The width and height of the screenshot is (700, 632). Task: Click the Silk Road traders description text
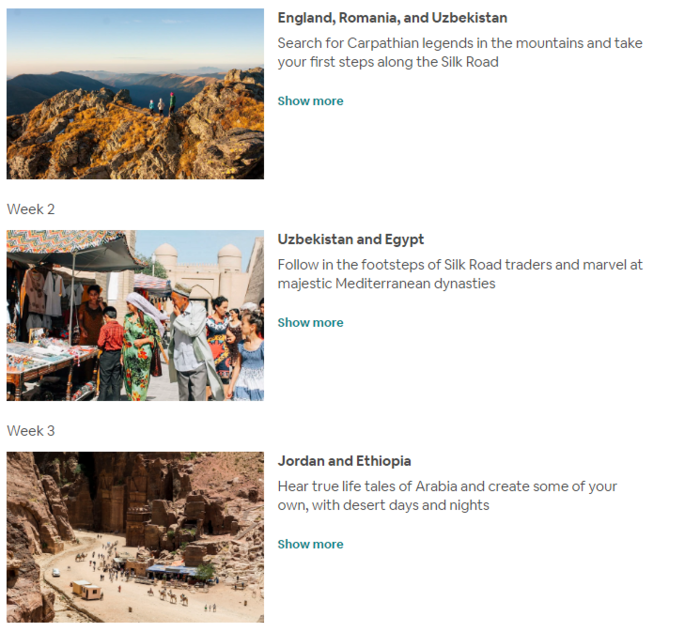click(x=460, y=274)
